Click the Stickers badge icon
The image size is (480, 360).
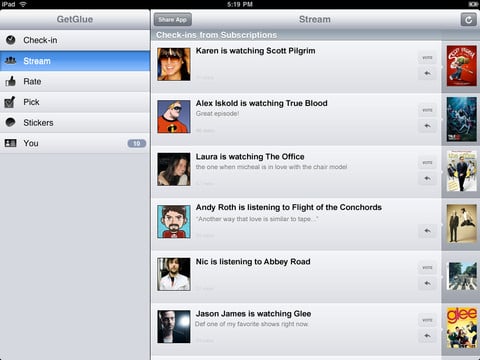(11, 122)
